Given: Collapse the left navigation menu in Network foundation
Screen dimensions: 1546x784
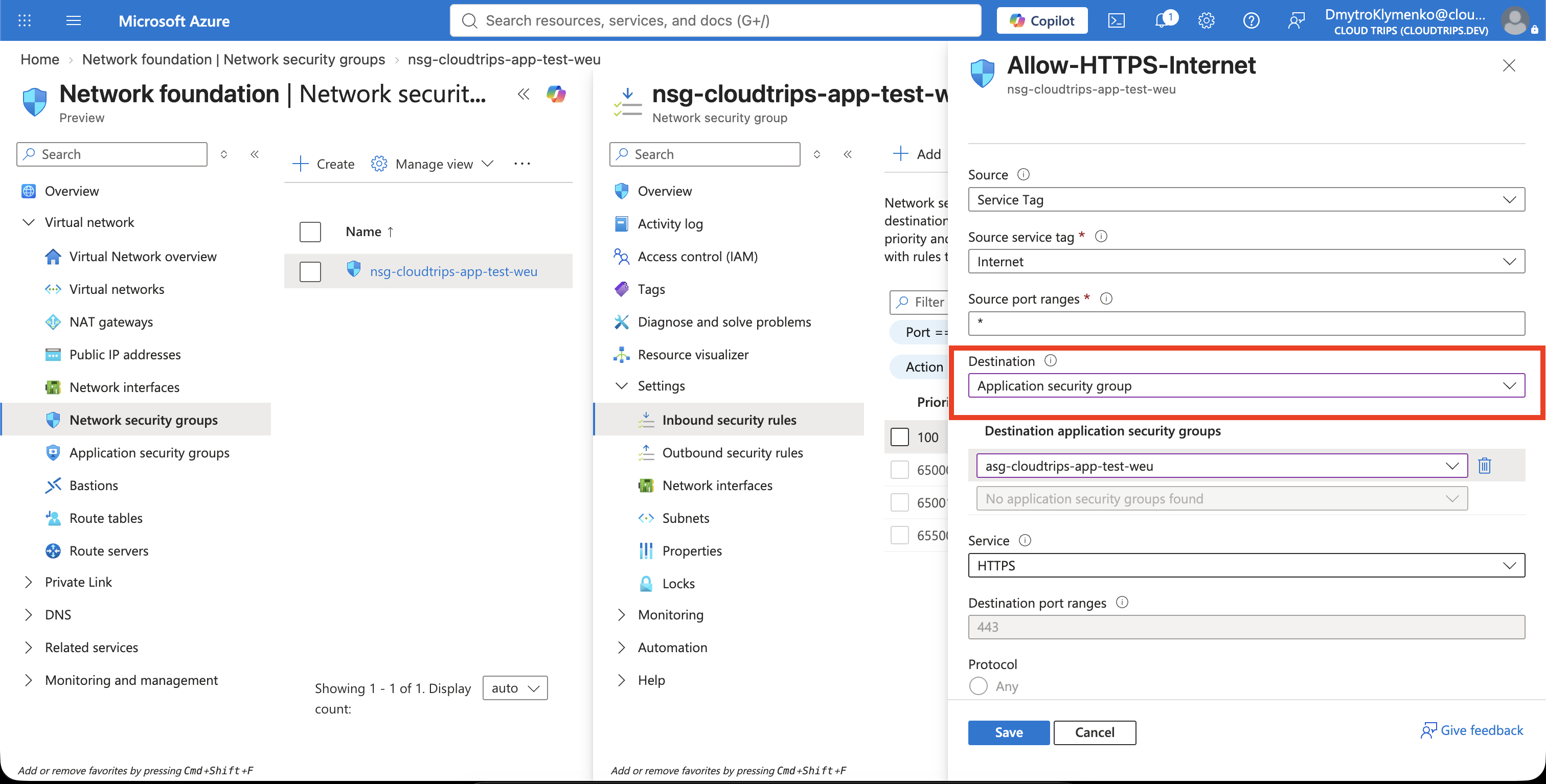Looking at the screenshot, I should coord(255,154).
